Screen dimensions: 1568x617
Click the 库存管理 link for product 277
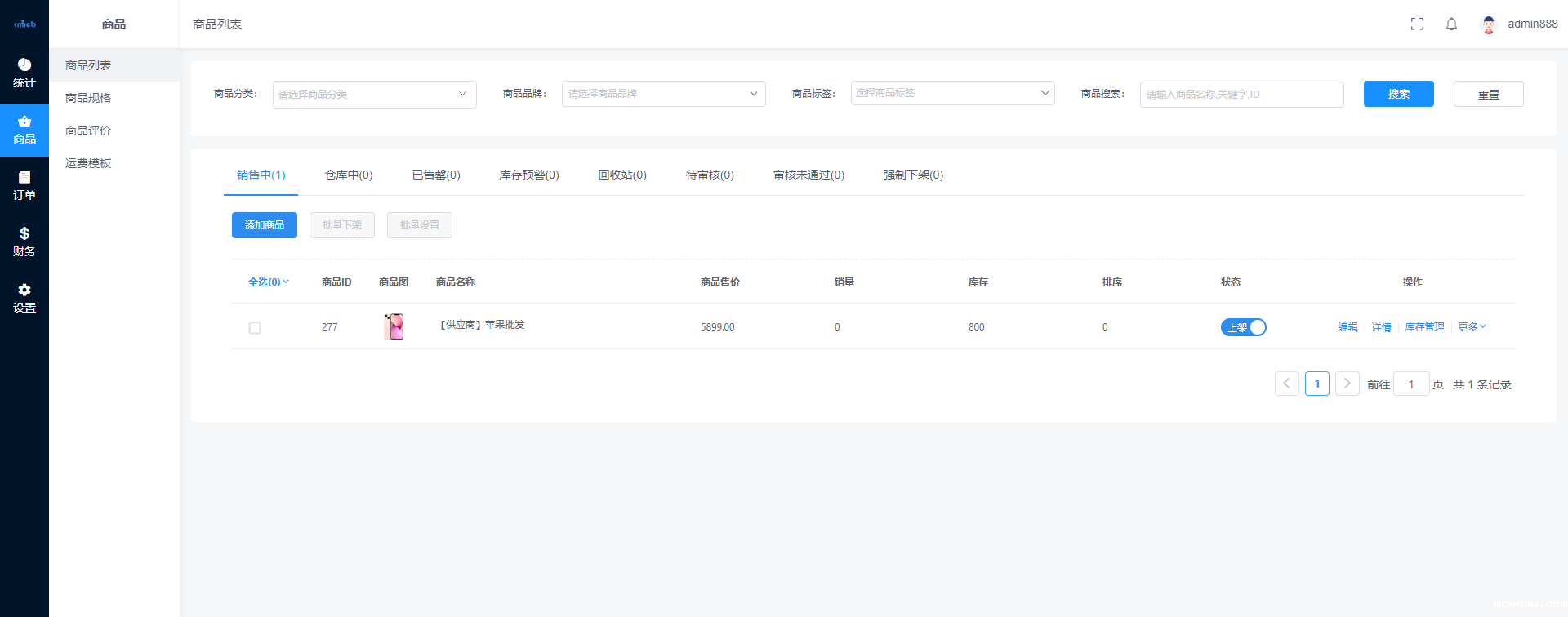tap(1424, 327)
